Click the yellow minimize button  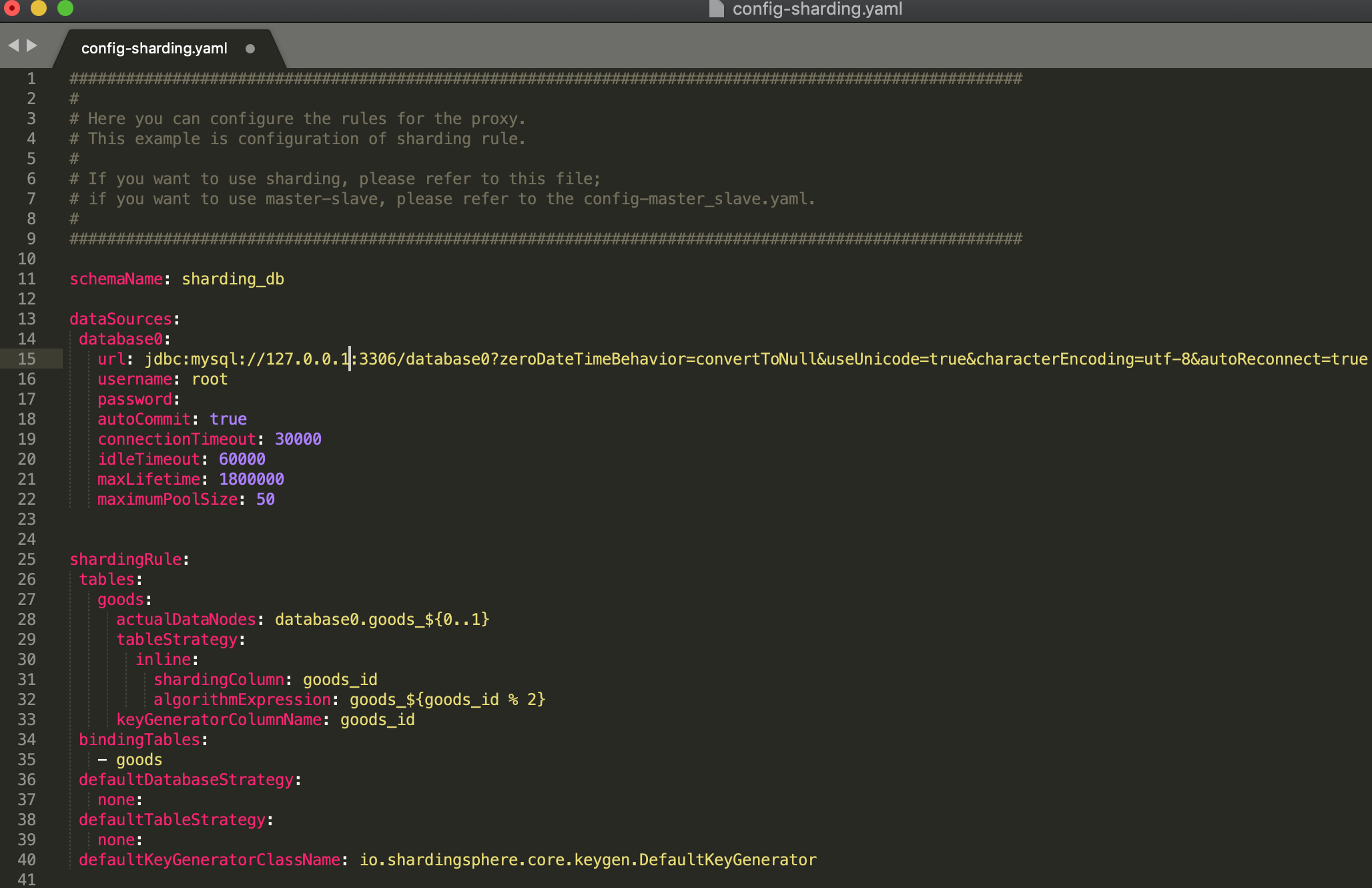coord(39,9)
